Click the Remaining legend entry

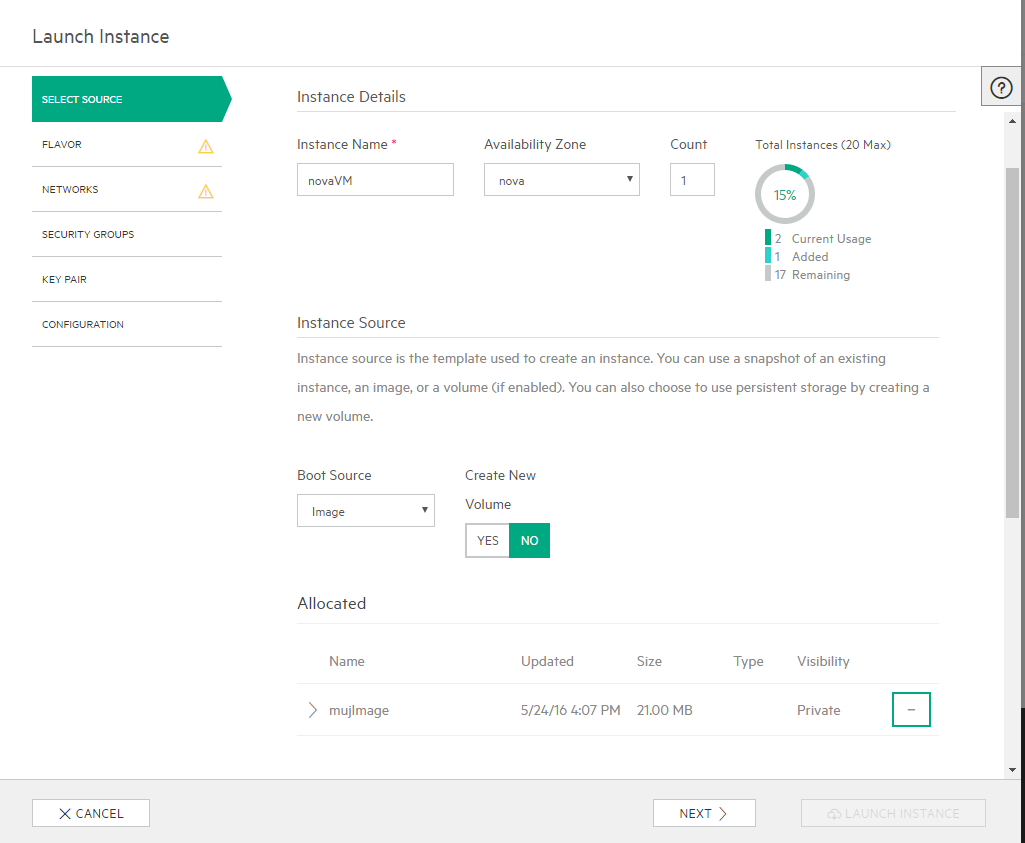pyautogui.click(x=808, y=275)
